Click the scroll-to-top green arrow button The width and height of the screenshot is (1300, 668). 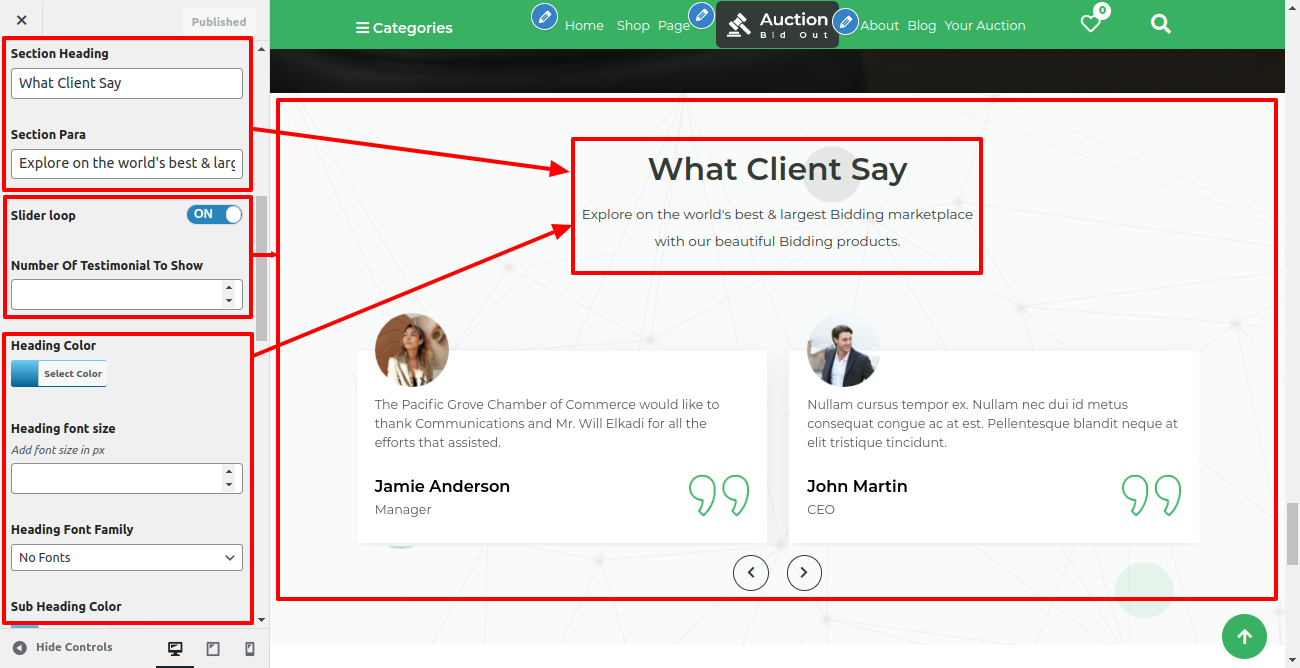pyautogui.click(x=1244, y=636)
